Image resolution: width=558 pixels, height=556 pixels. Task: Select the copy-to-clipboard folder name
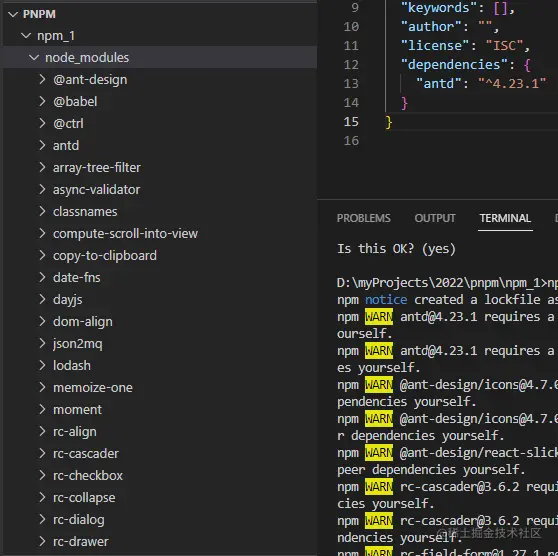(105, 256)
